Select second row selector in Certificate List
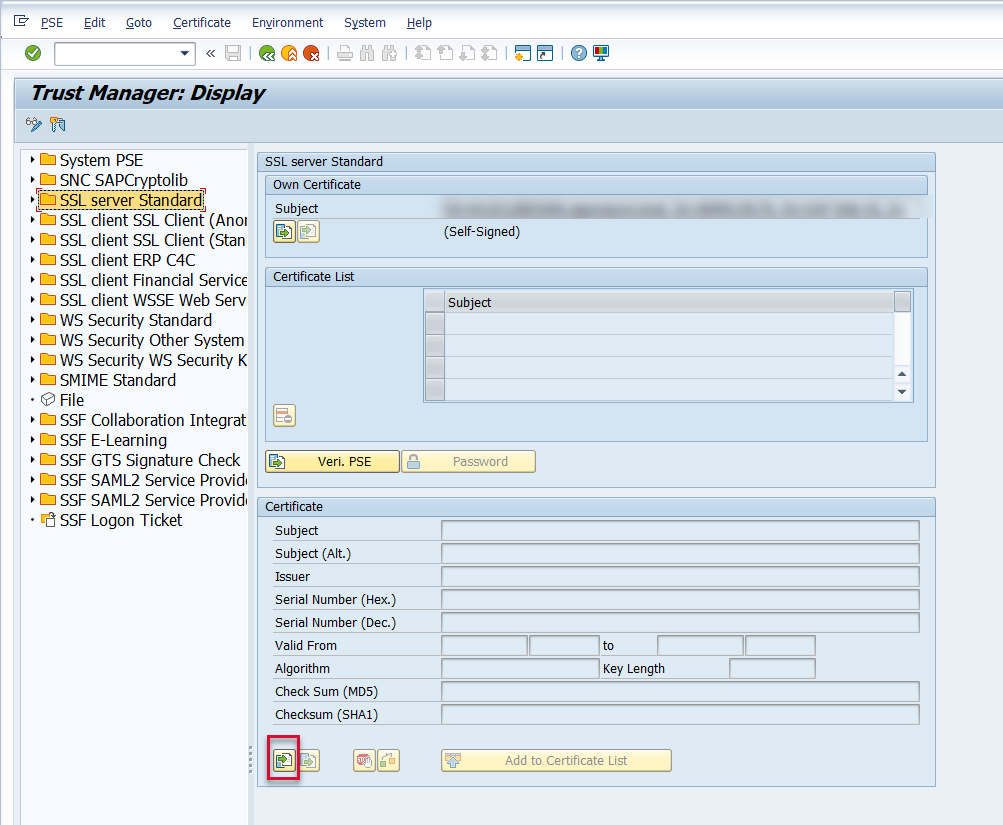This screenshot has width=1003, height=825. (x=435, y=345)
